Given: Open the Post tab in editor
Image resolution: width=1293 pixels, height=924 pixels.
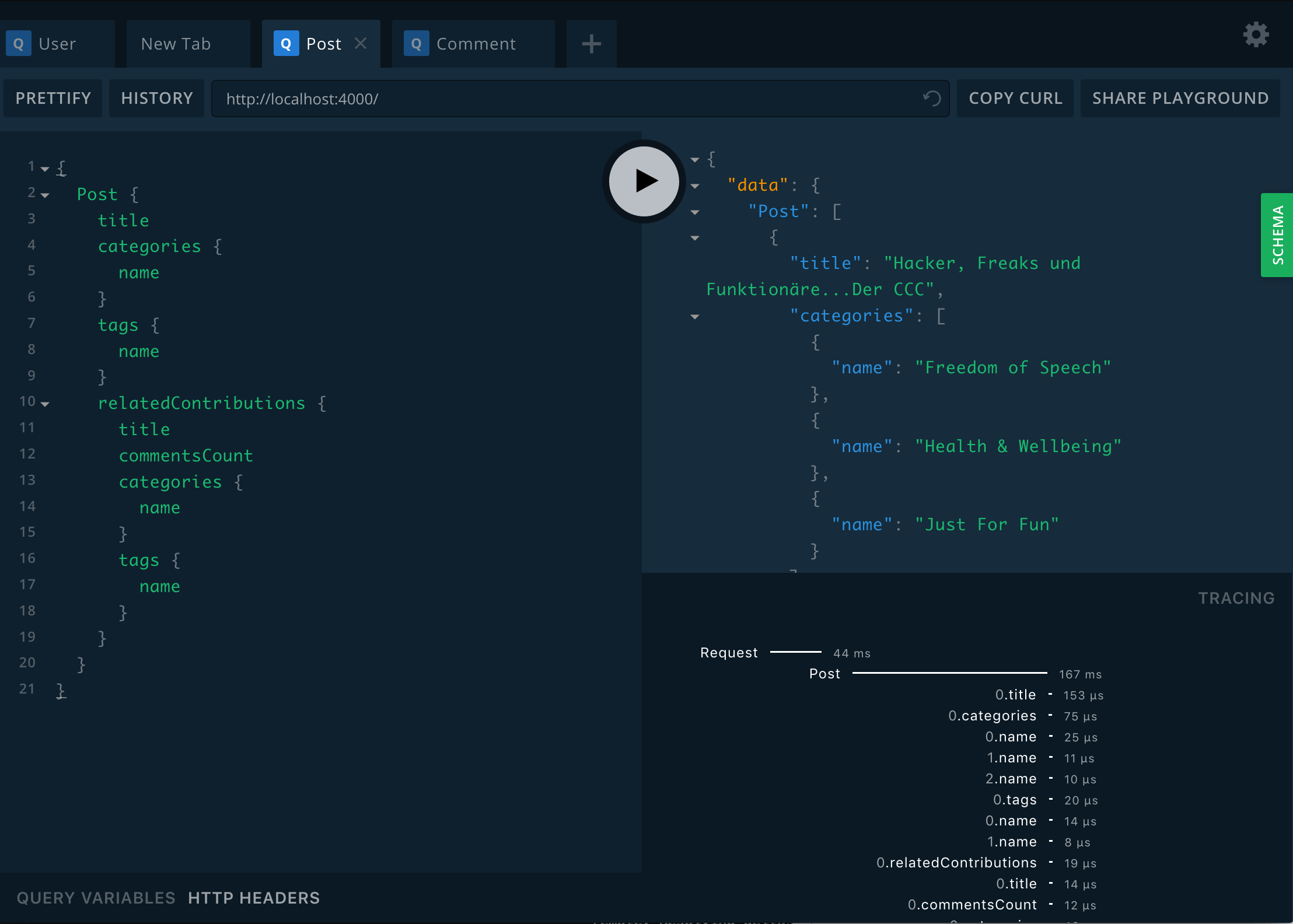Looking at the screenshot, I should [322, 43].
